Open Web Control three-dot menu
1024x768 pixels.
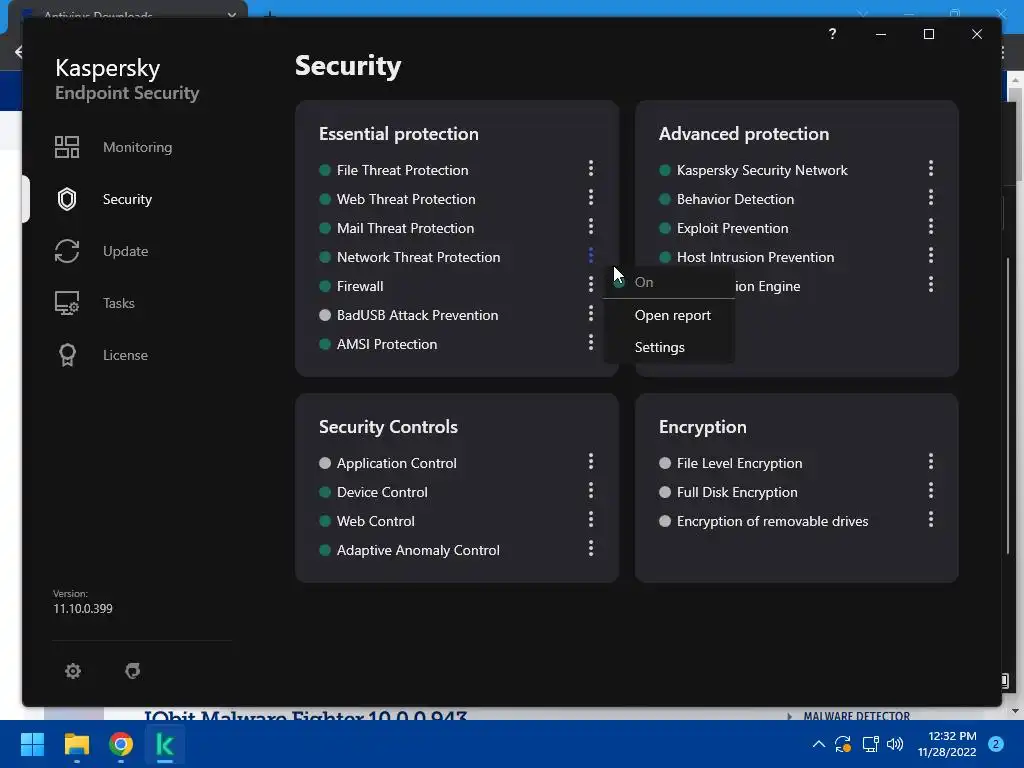(x=591, y=519)
